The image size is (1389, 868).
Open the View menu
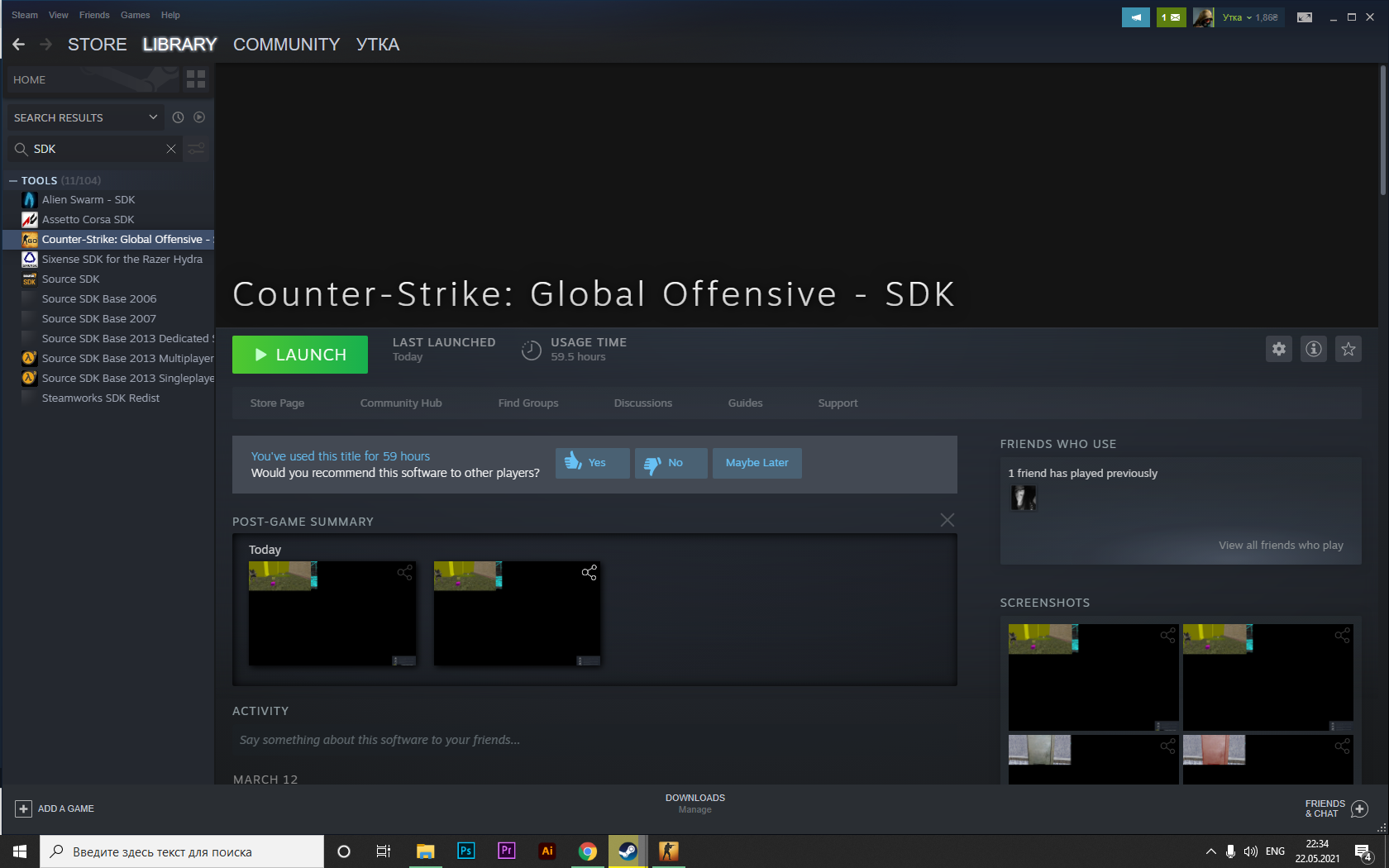pyautogui.click(x=59, y=15)
